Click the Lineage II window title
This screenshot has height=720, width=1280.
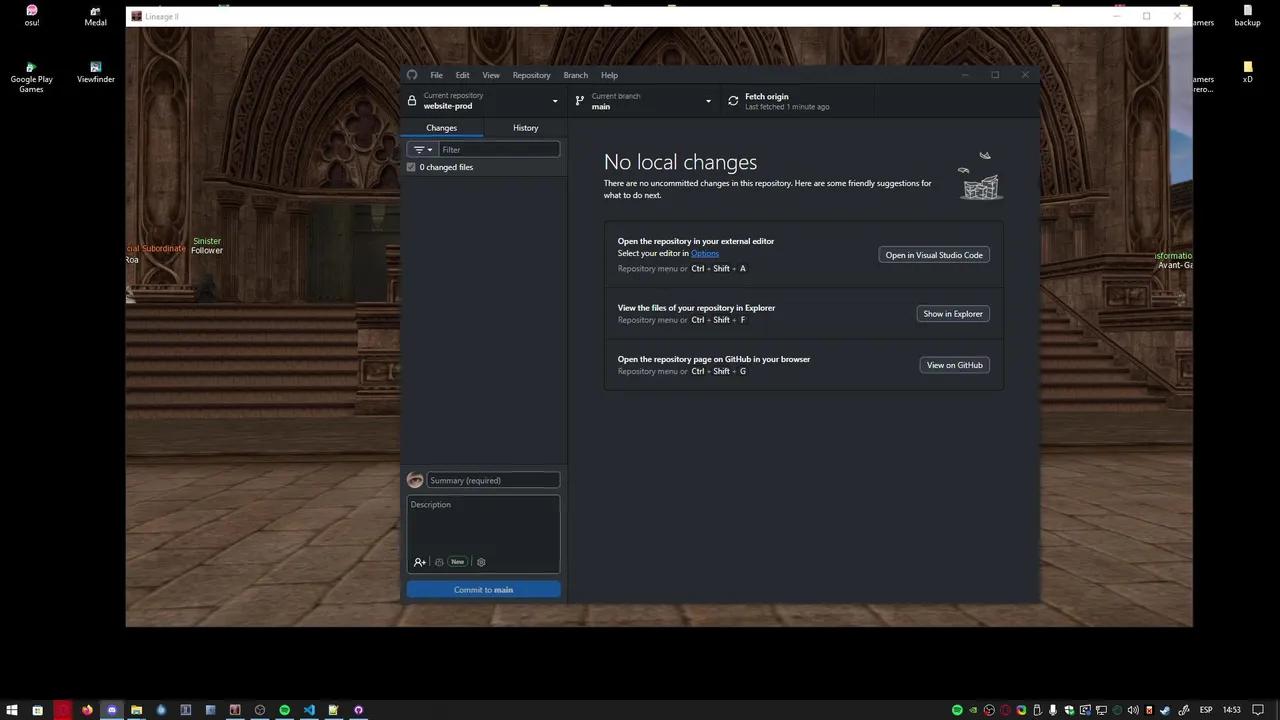tap(162, 16)
